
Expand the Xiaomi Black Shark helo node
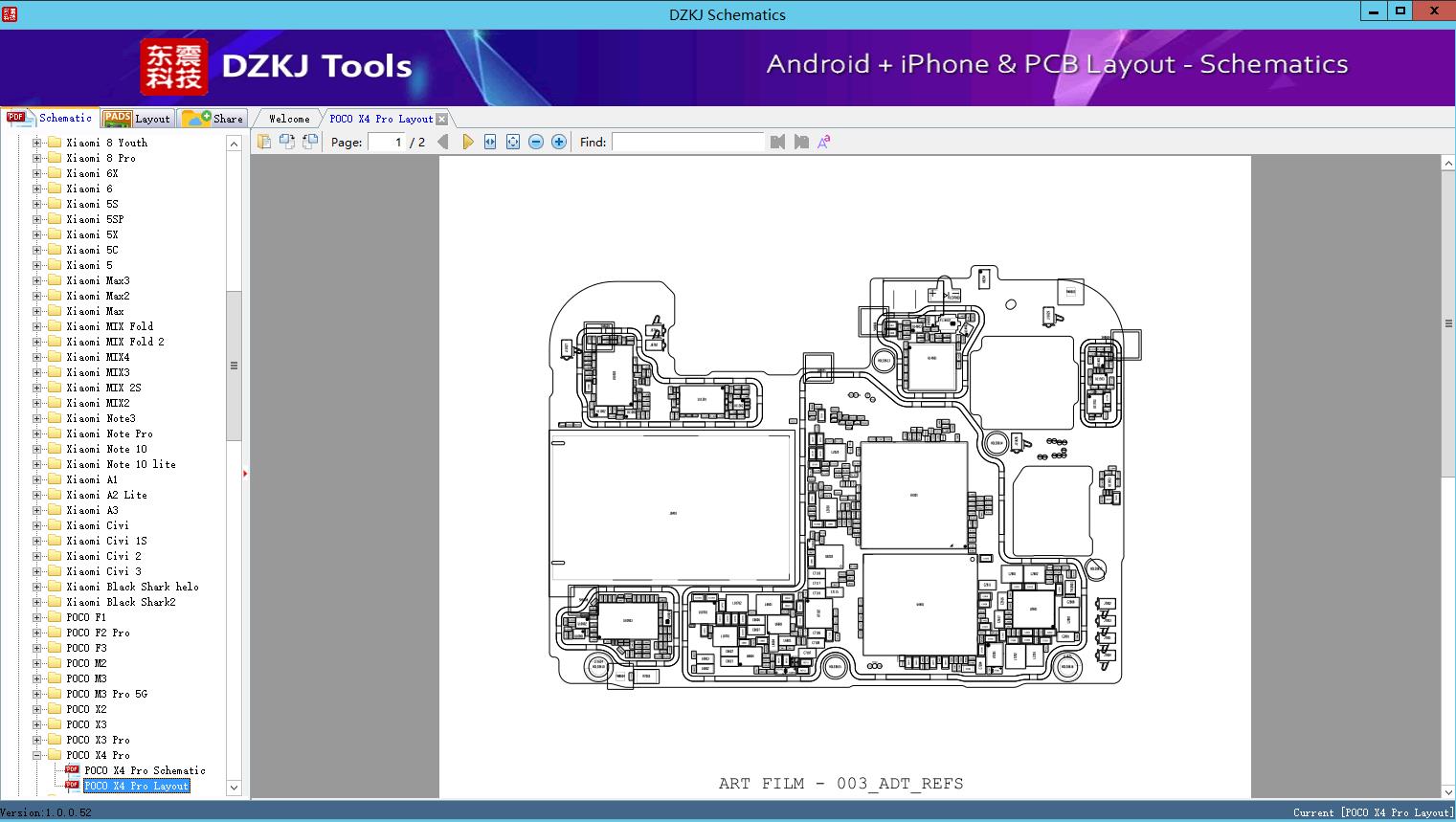point(37,587)
